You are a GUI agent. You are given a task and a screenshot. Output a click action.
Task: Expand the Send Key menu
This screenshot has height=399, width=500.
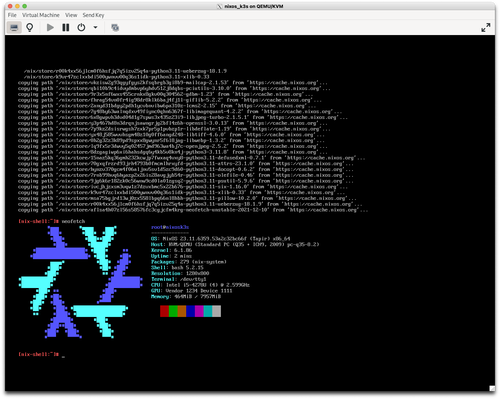coord(93,15)
